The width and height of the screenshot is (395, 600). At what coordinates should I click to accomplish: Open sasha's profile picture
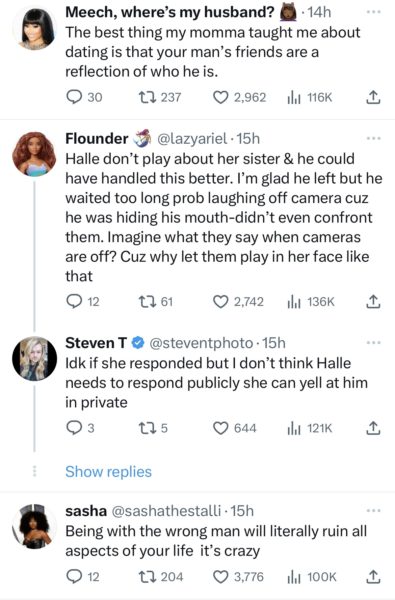(x=34, y=527)
